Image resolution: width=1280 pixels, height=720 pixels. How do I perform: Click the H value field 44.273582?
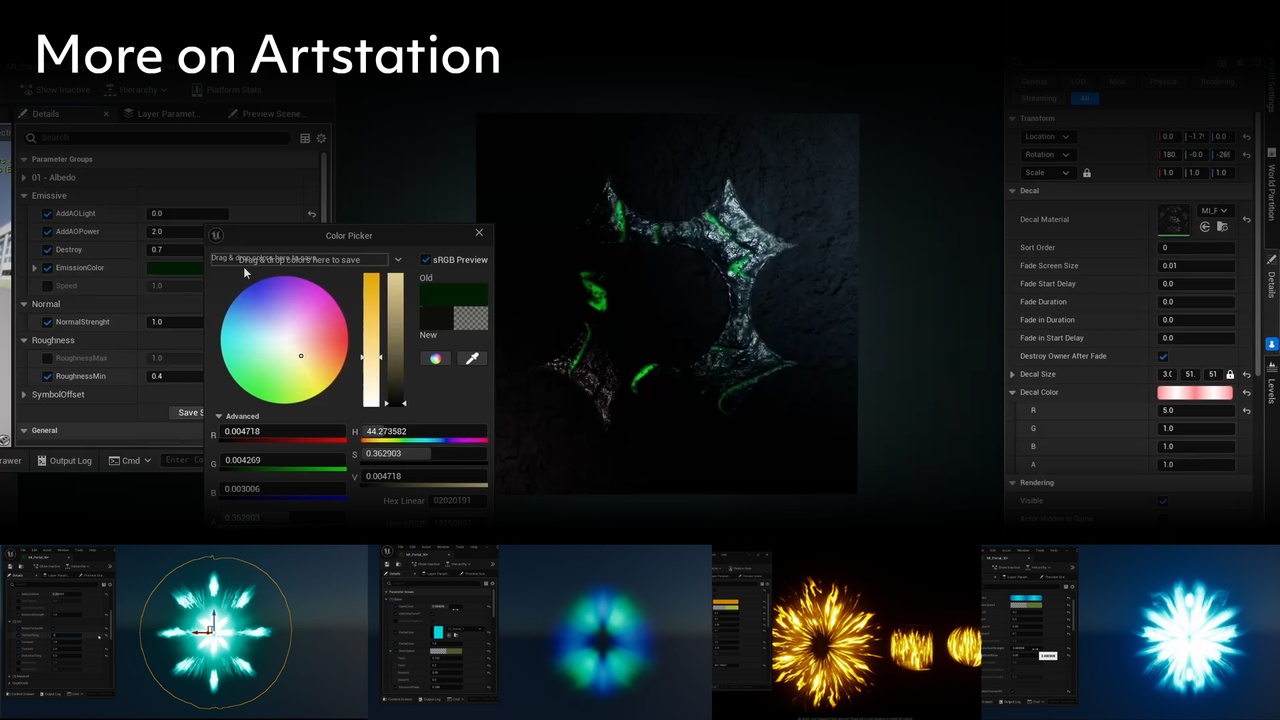pos(424,432)
